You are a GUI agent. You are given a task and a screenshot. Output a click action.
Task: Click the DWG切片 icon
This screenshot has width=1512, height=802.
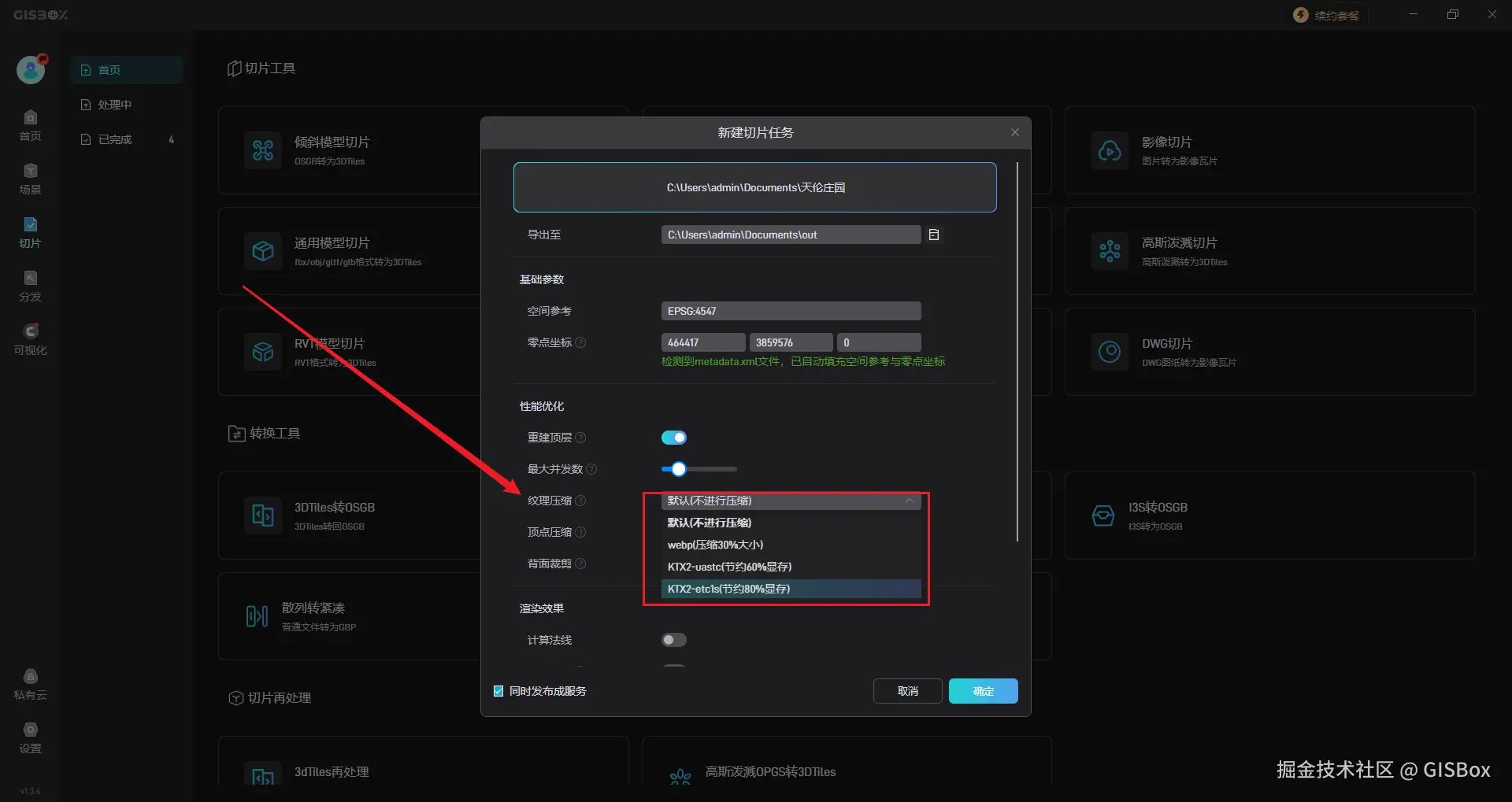(1110, 351)
